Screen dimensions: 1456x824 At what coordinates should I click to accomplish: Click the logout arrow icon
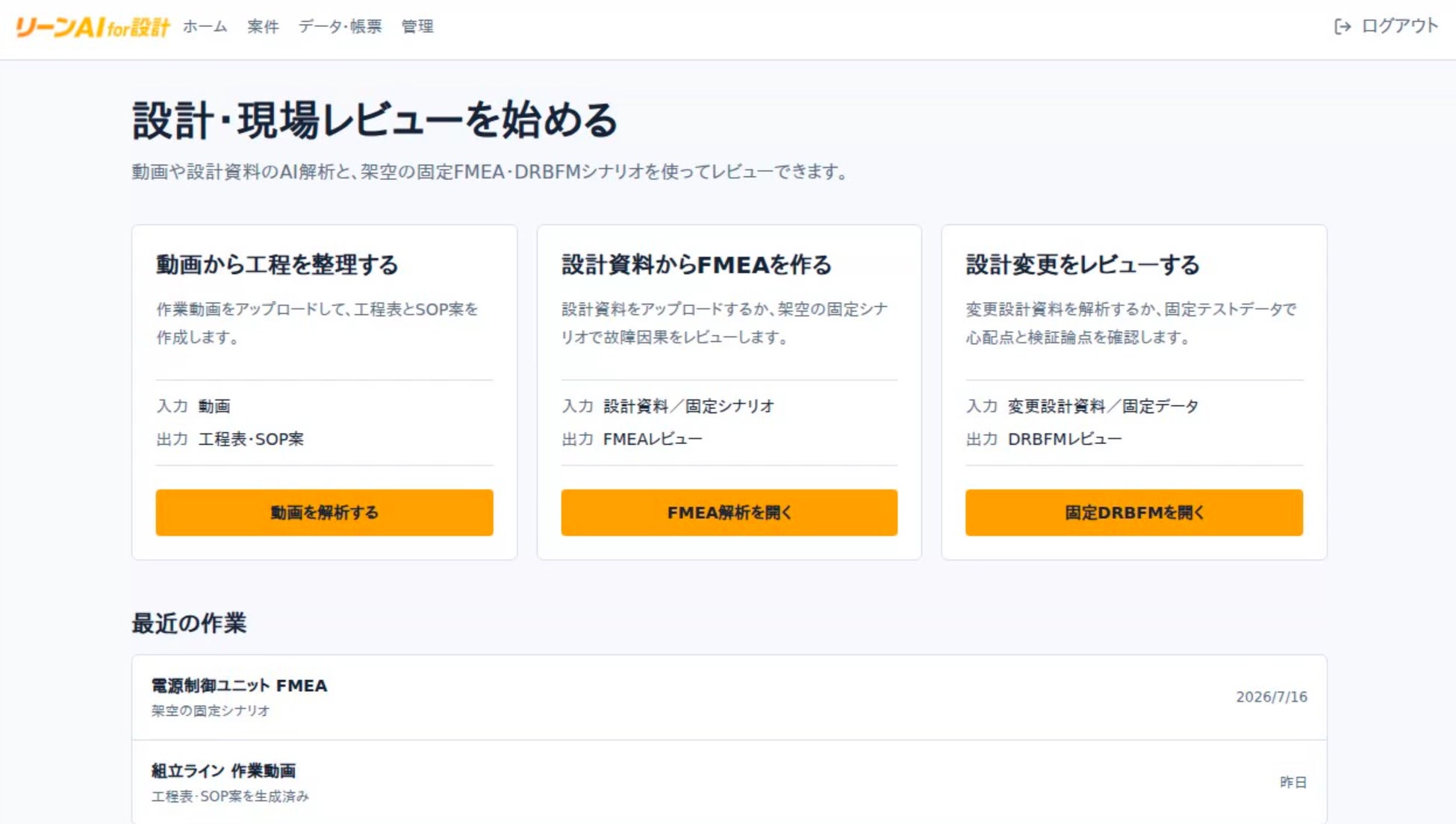click(x=1342, y=27)
